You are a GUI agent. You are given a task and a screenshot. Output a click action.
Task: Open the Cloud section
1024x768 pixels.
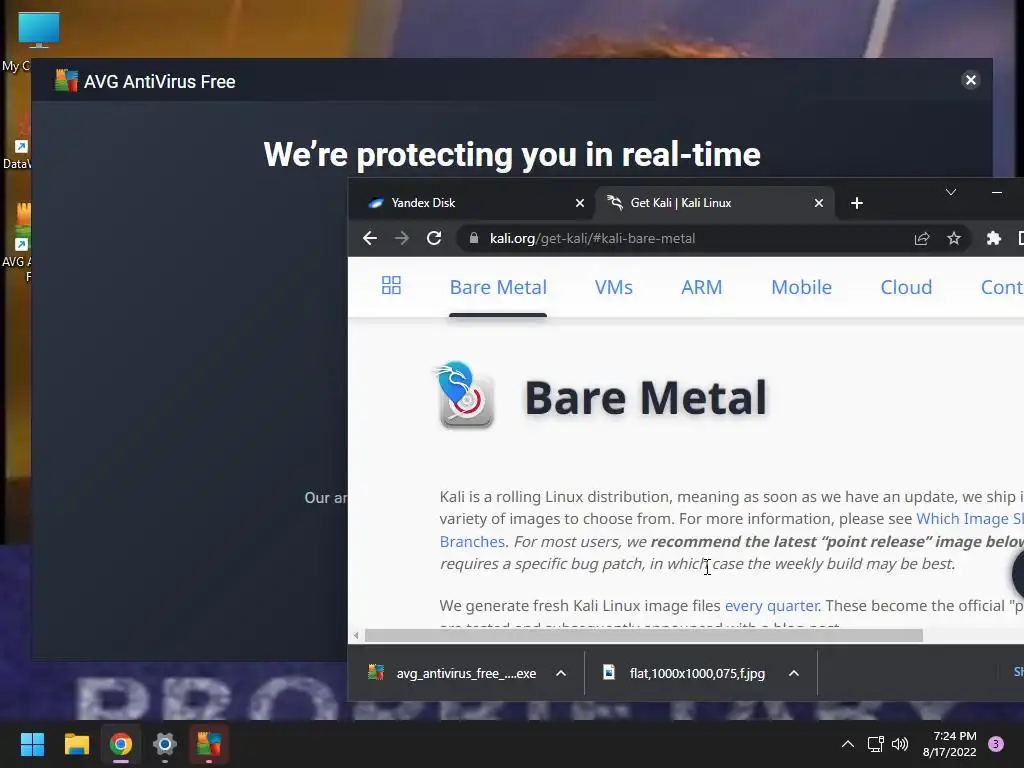click(906, 287)
